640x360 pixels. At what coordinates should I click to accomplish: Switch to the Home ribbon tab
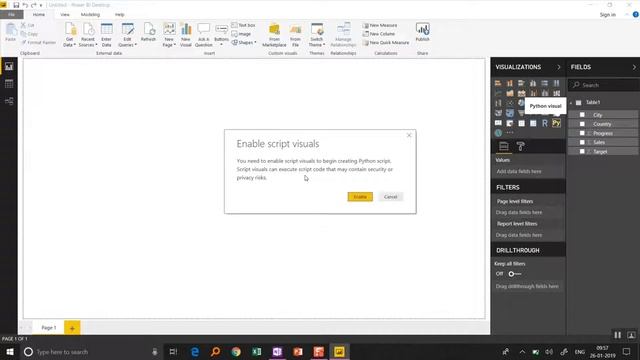[39, 15]
